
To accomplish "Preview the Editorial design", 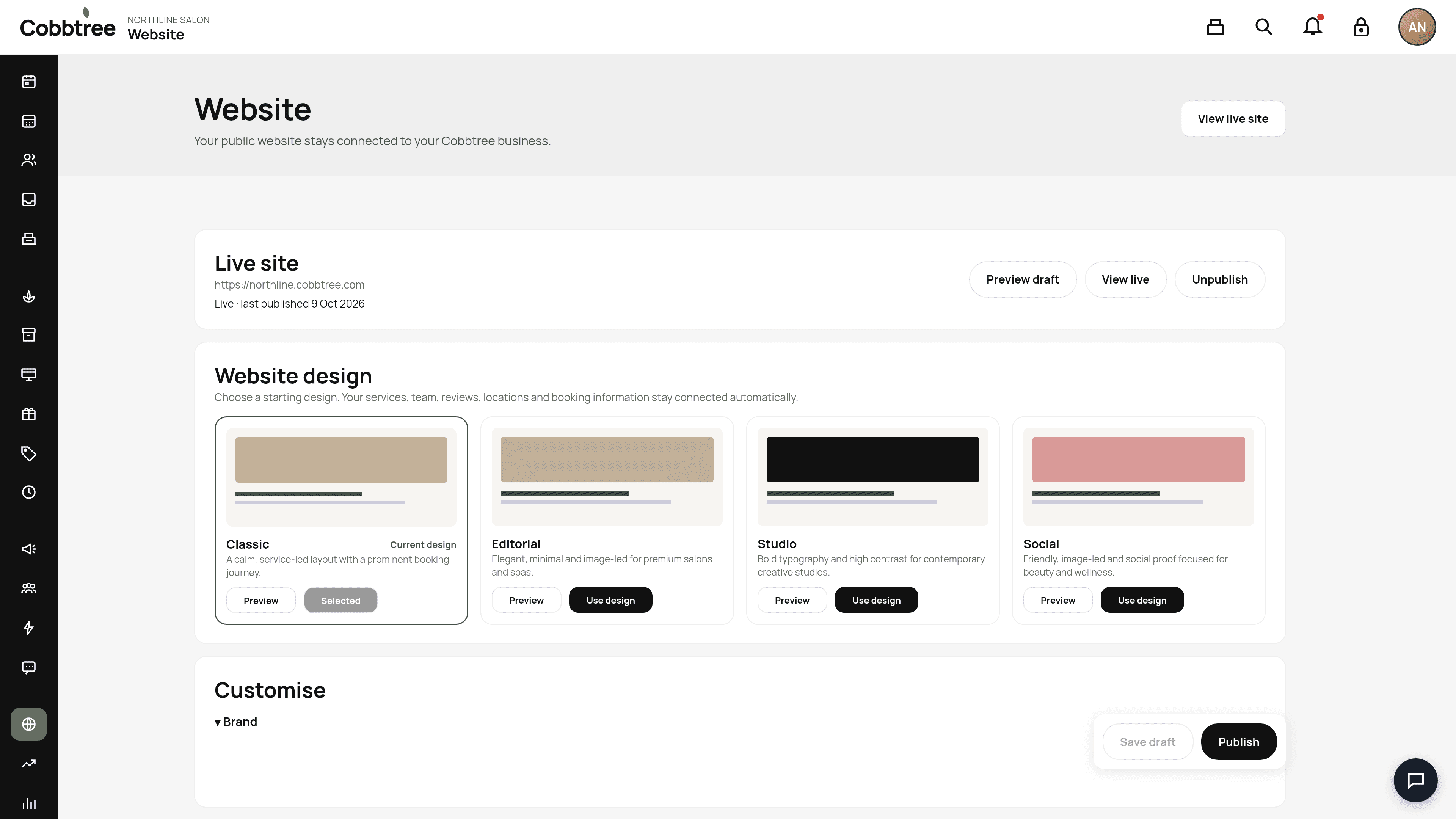I will tap(526, 600).
